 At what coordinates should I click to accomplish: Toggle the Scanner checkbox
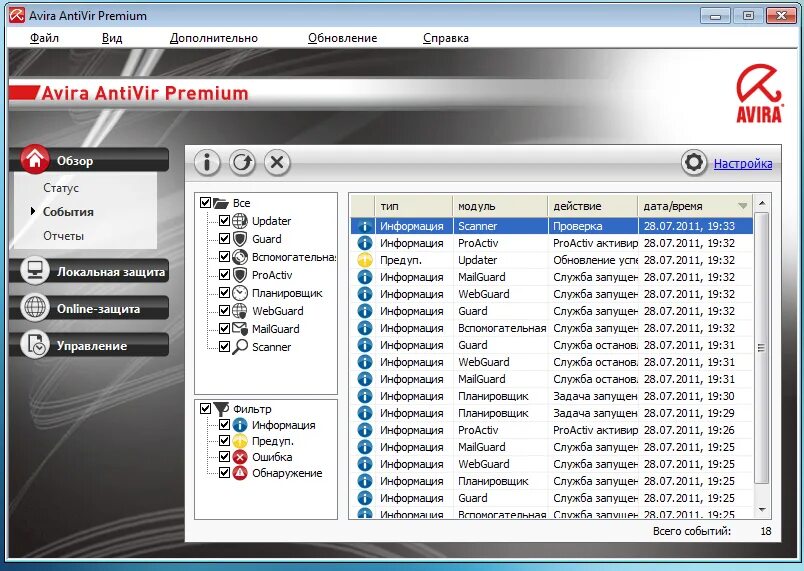224,347
